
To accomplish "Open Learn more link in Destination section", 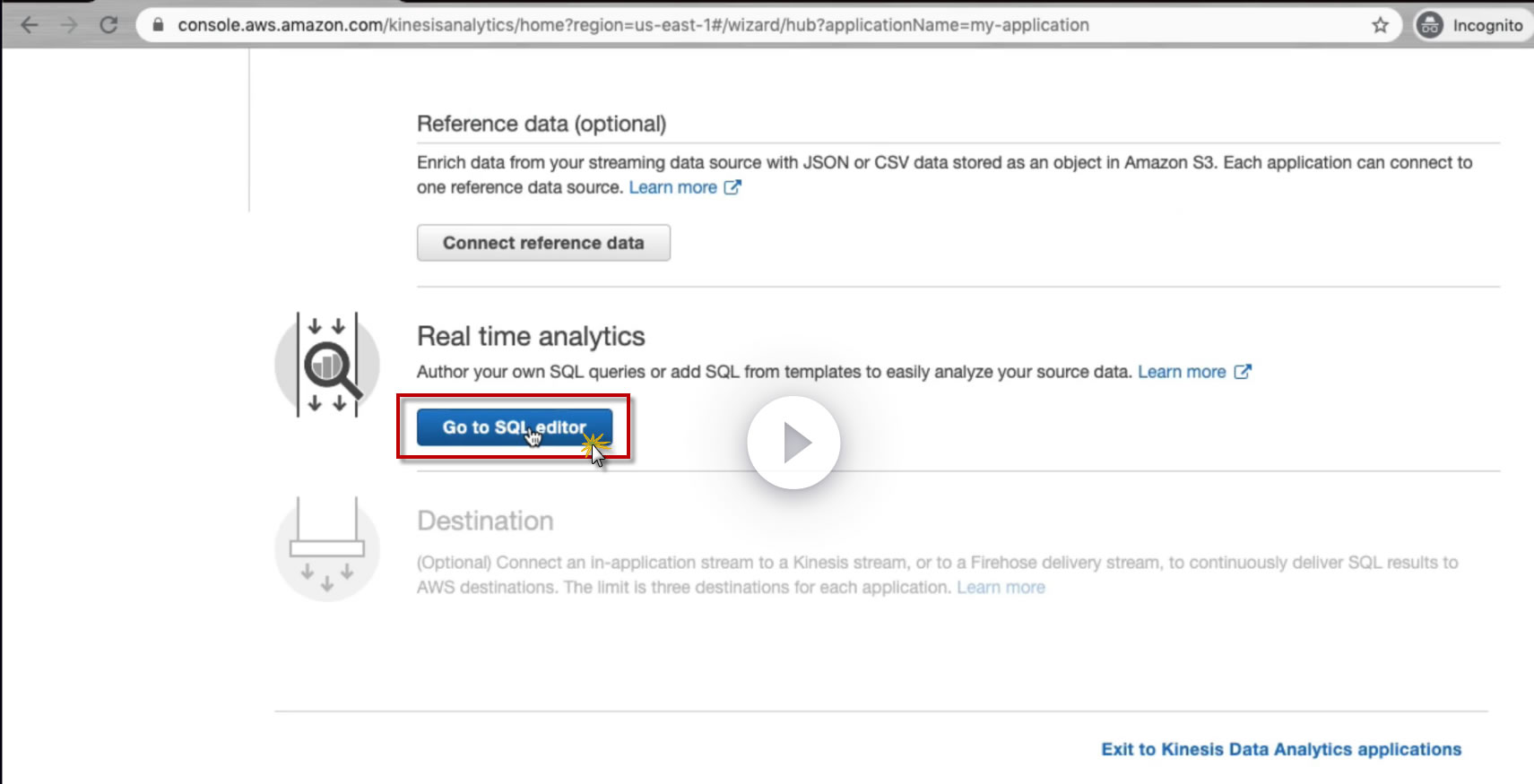I will coord(1001,588).
